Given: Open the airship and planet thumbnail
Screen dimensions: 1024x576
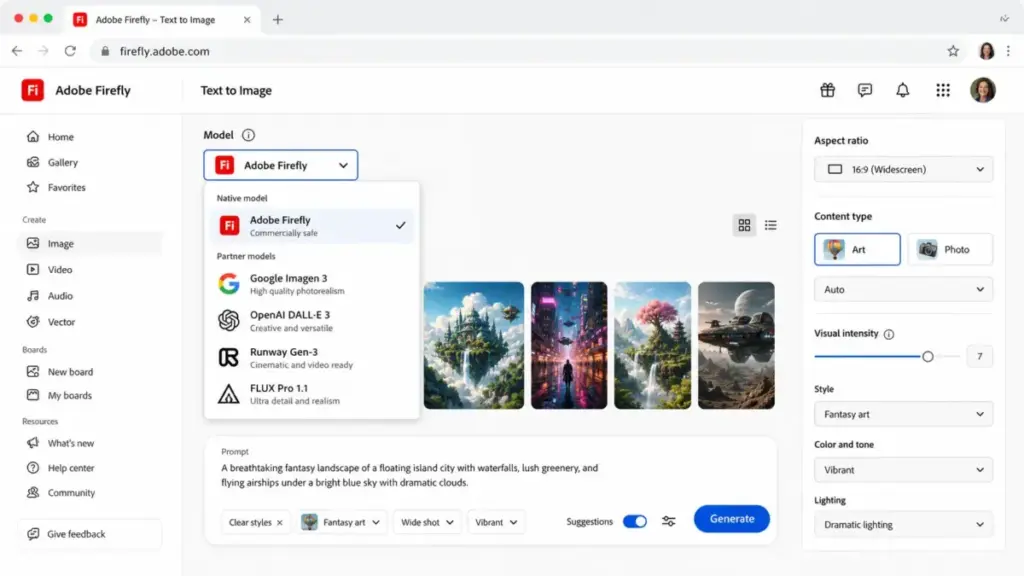Looking at the screenshot, I should [736, 345].
